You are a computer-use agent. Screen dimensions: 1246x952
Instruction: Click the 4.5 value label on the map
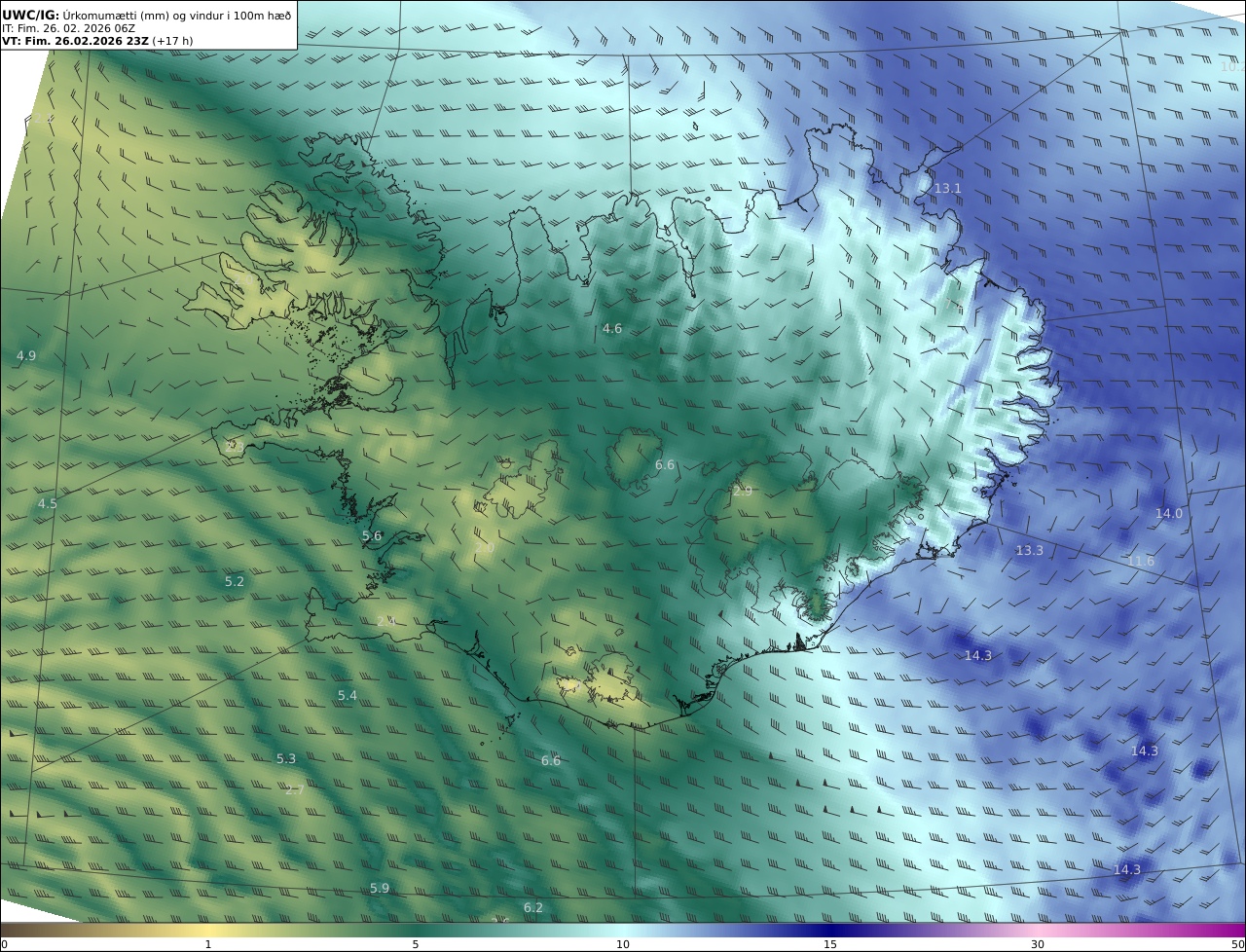coord(47,504)
